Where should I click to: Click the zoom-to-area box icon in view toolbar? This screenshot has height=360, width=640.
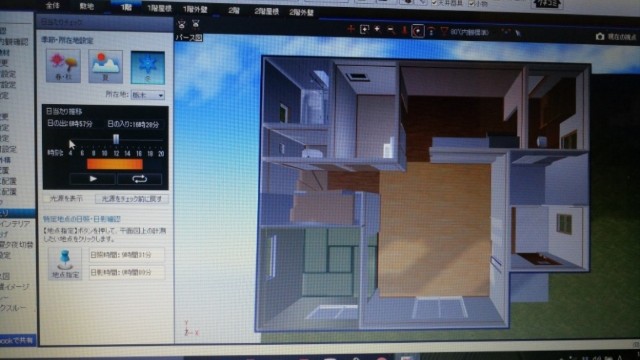pyautogui.click(x=364, y=29)
